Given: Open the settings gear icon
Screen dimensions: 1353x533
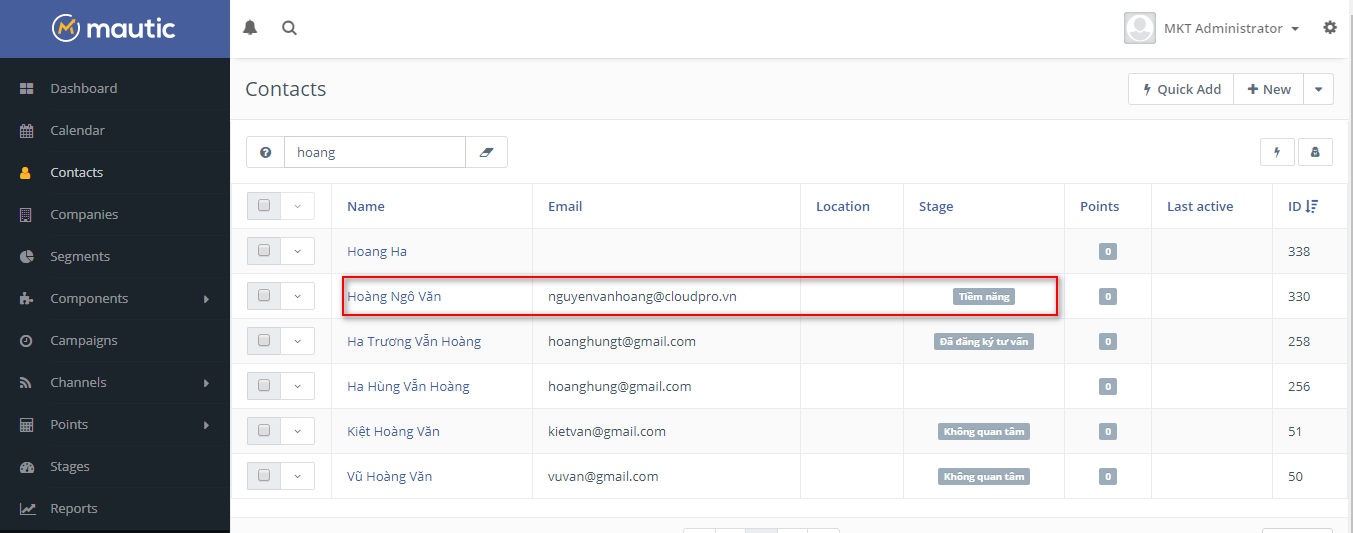Looking at the screenshot, I should 1329,28.
